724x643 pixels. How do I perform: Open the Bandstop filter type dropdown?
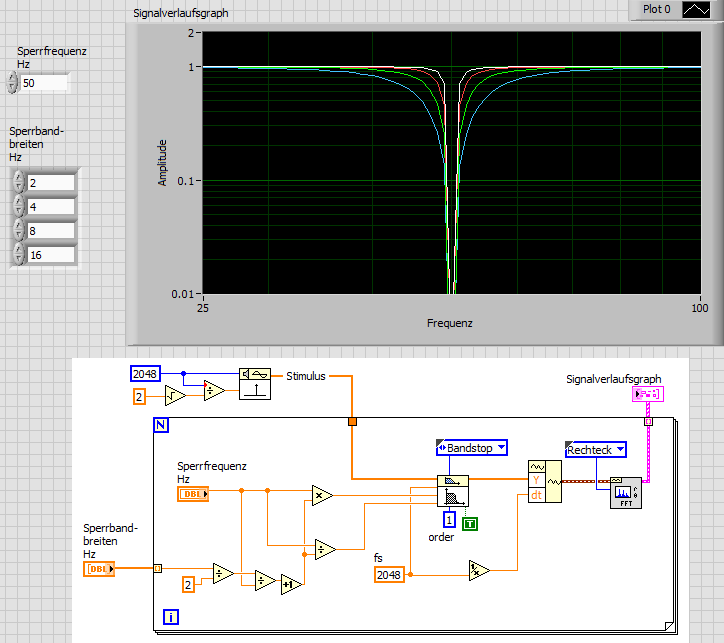point(471,448)
